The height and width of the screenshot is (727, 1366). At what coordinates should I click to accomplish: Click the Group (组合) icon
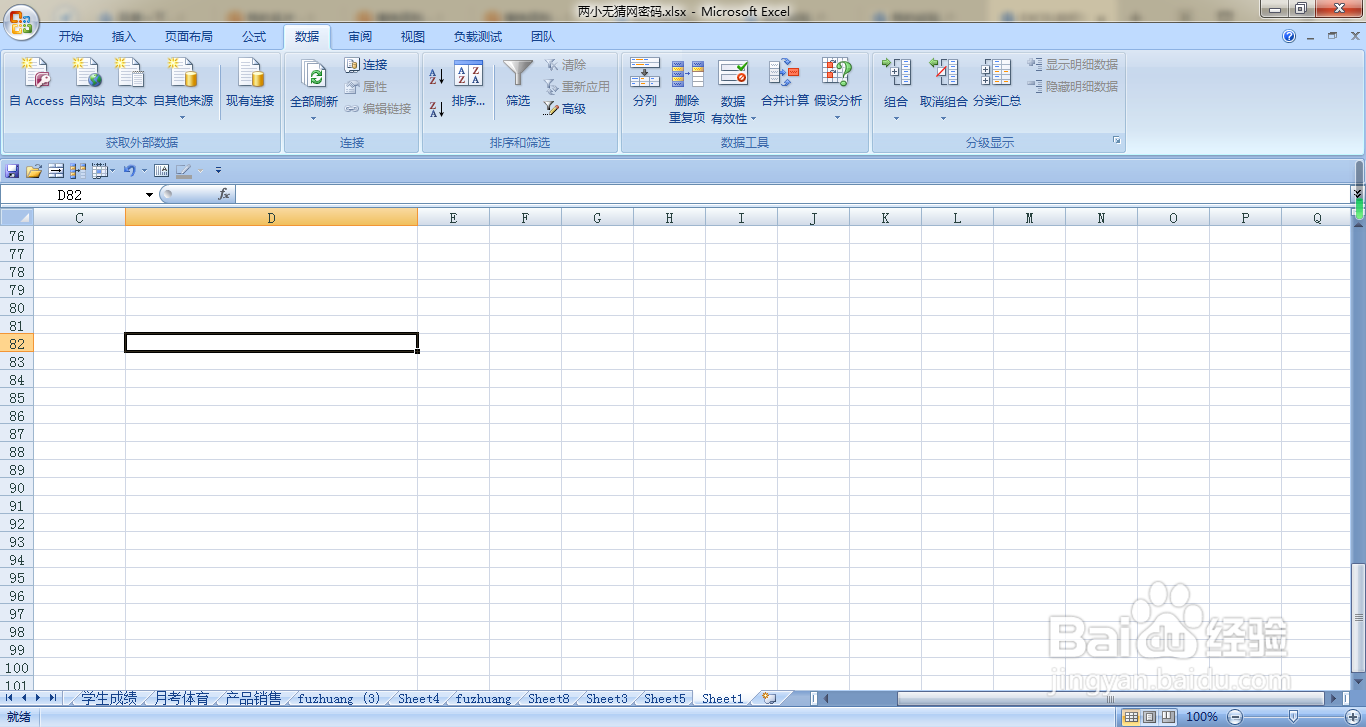click(896, 72)
